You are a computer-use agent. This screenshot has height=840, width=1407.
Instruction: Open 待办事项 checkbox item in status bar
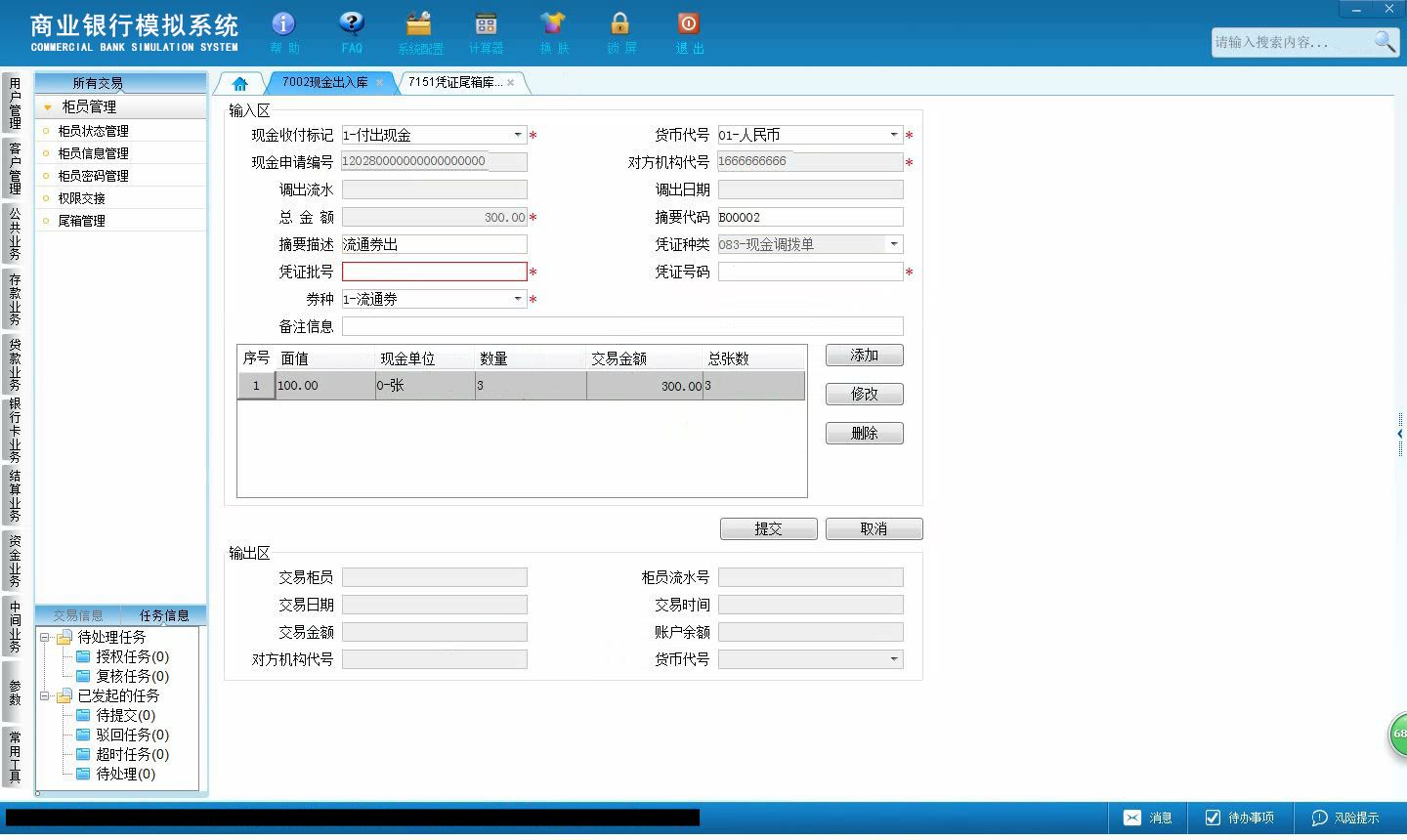coord(1239,818)
